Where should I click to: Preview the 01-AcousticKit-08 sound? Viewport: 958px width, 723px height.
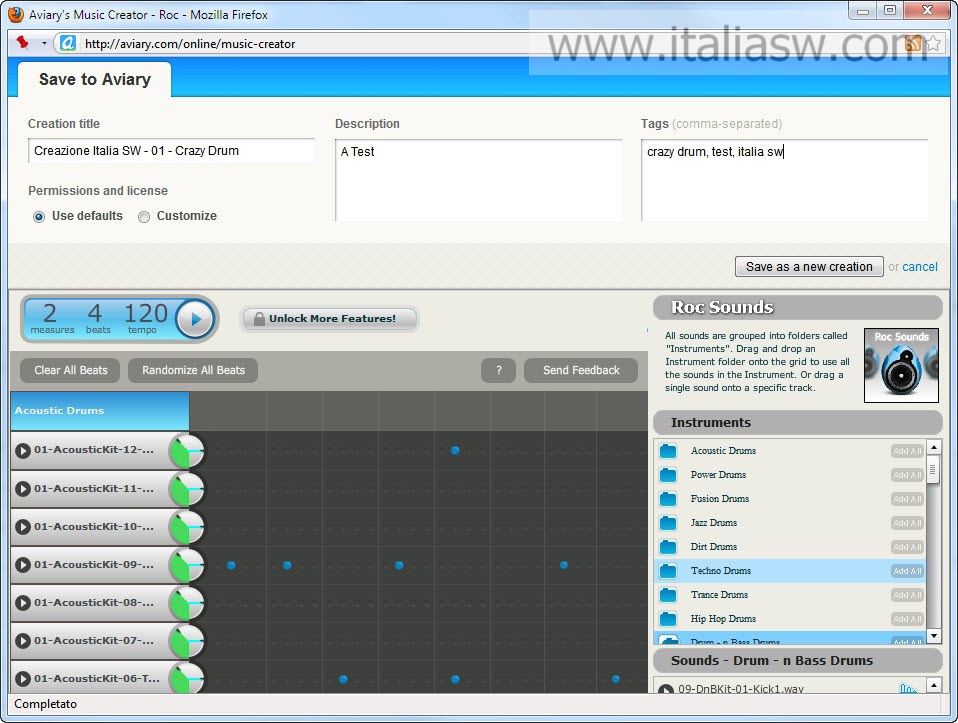click(x=23, y=603)
